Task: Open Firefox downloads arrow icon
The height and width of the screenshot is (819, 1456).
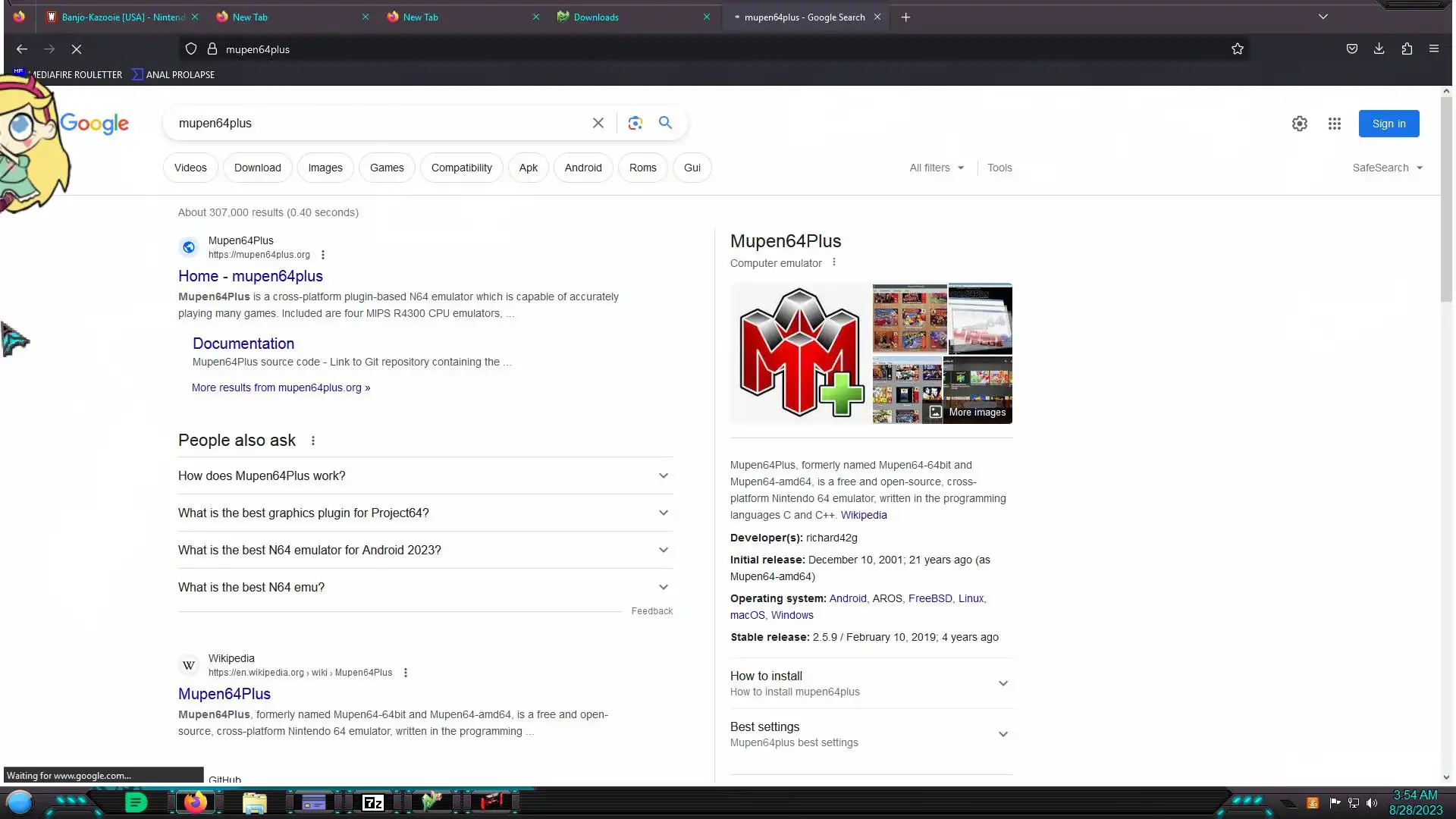Action: pyautogui.click(x=1379, y=49)
